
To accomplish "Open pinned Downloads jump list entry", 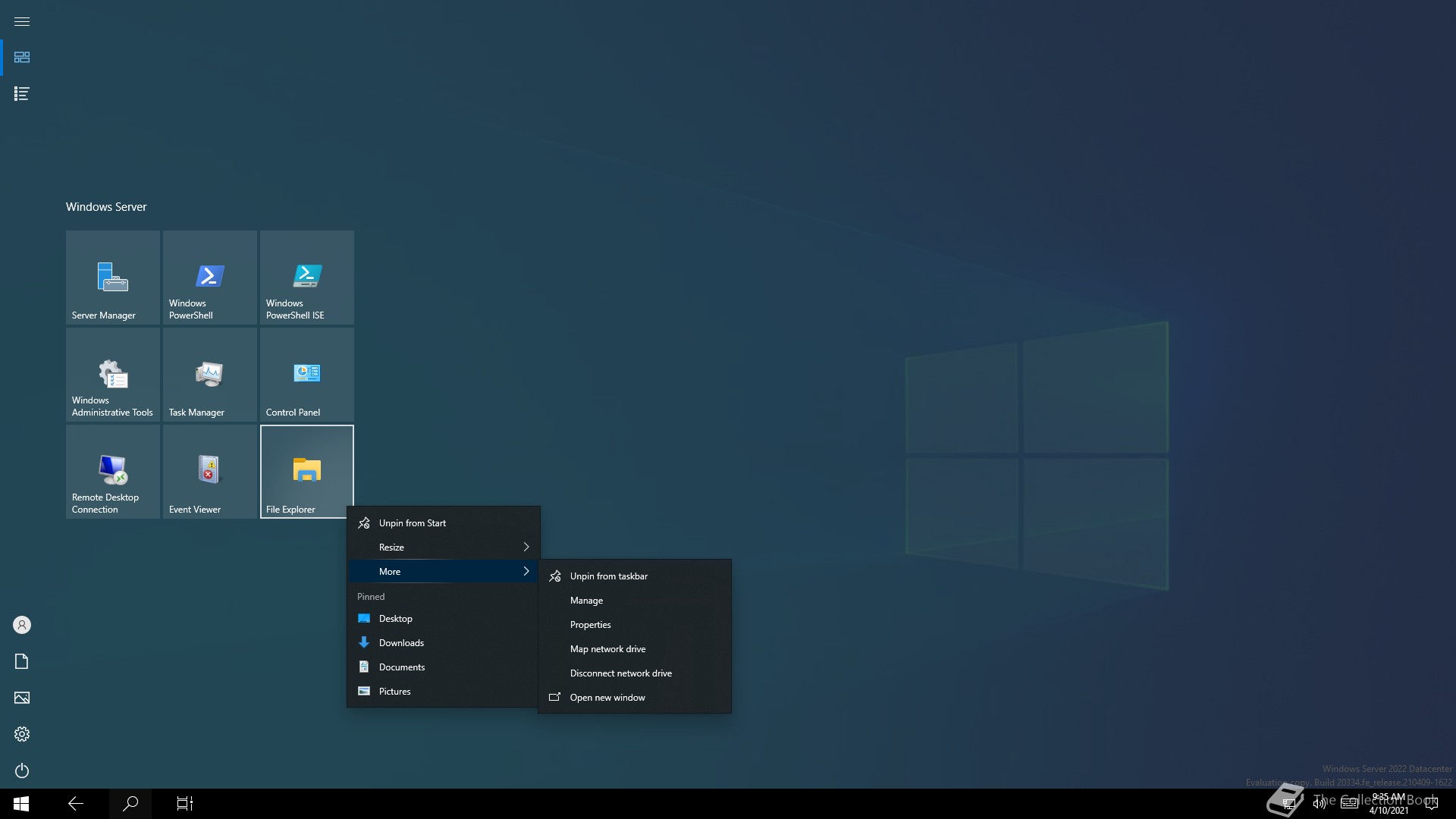I will pyautogui.click(x=444, y=643).
